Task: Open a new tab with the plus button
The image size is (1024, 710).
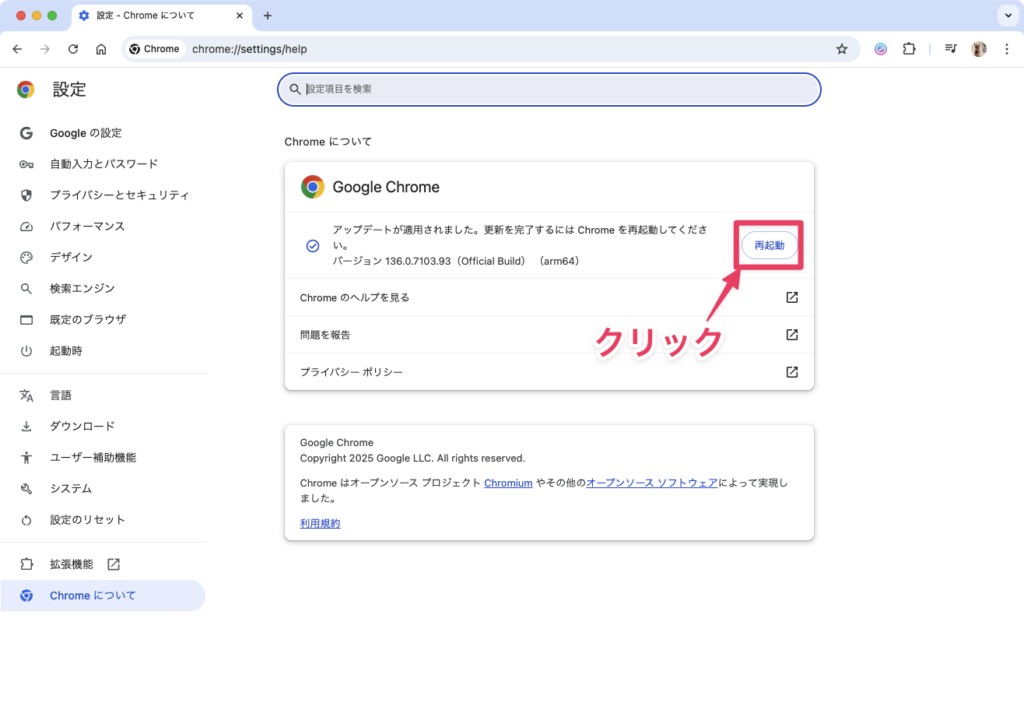Action: tap(267, 16)
